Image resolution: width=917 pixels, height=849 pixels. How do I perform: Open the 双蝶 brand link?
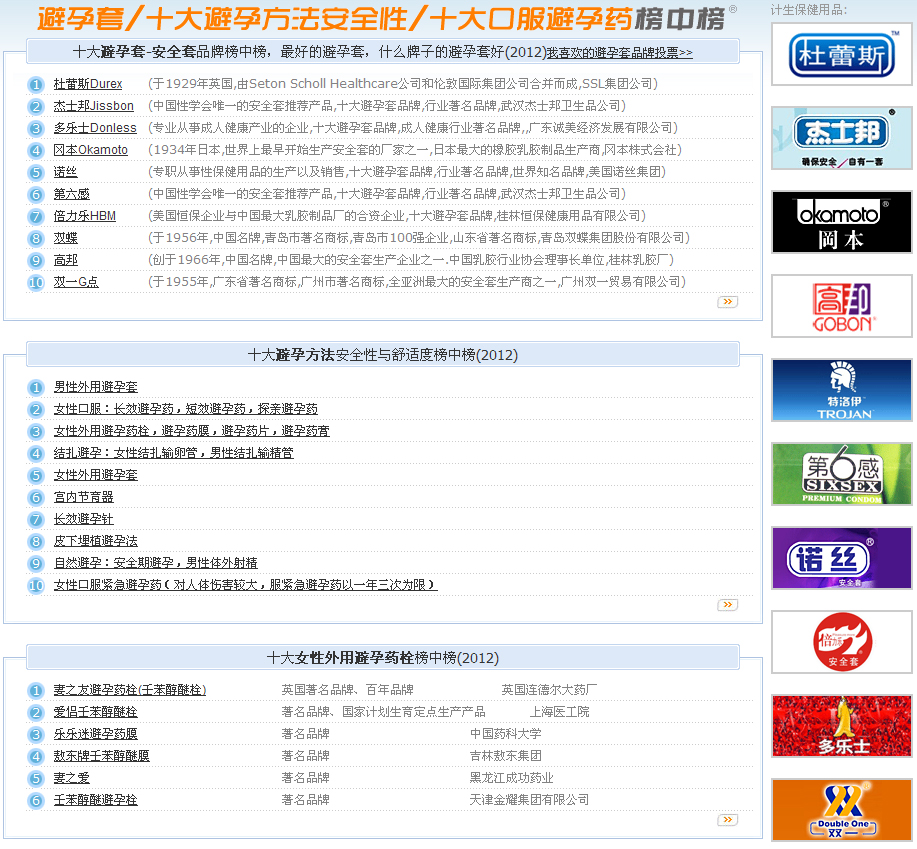[66, 238]
